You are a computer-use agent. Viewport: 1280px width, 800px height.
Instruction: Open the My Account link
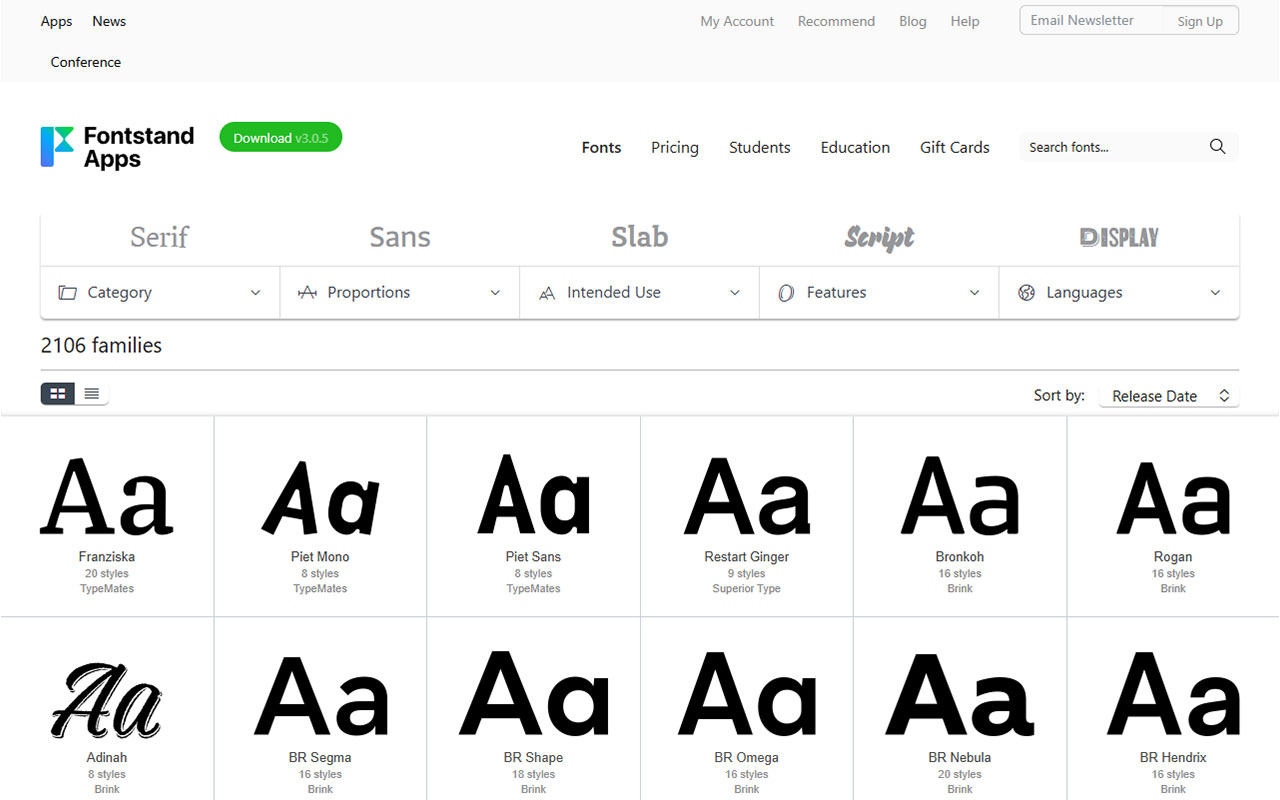pyautogui.click(x=737, y=21)
